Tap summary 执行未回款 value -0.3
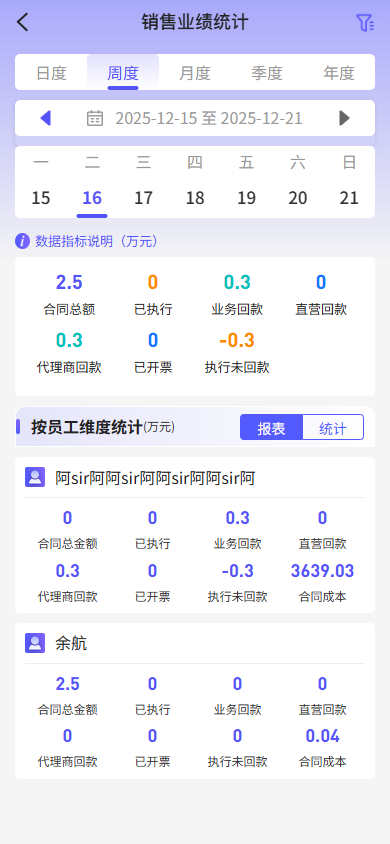 click(x=237, y=340)
